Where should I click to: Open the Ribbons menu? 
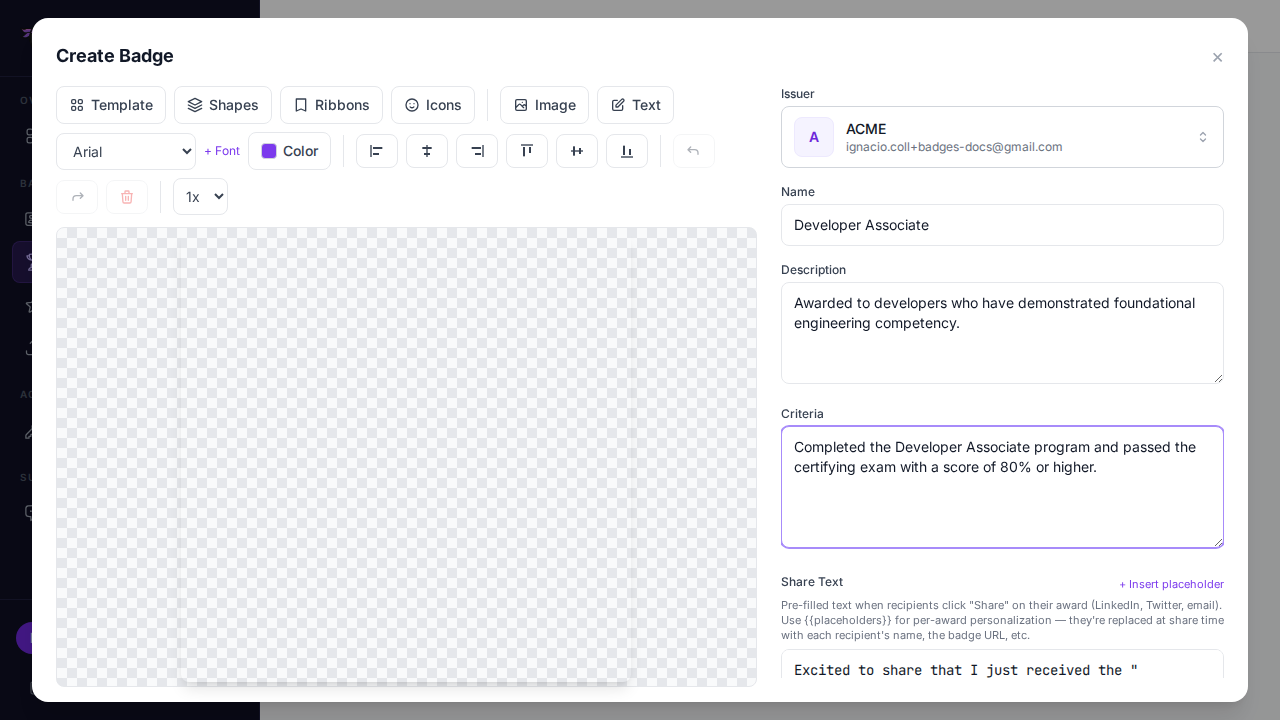point(331,105)
